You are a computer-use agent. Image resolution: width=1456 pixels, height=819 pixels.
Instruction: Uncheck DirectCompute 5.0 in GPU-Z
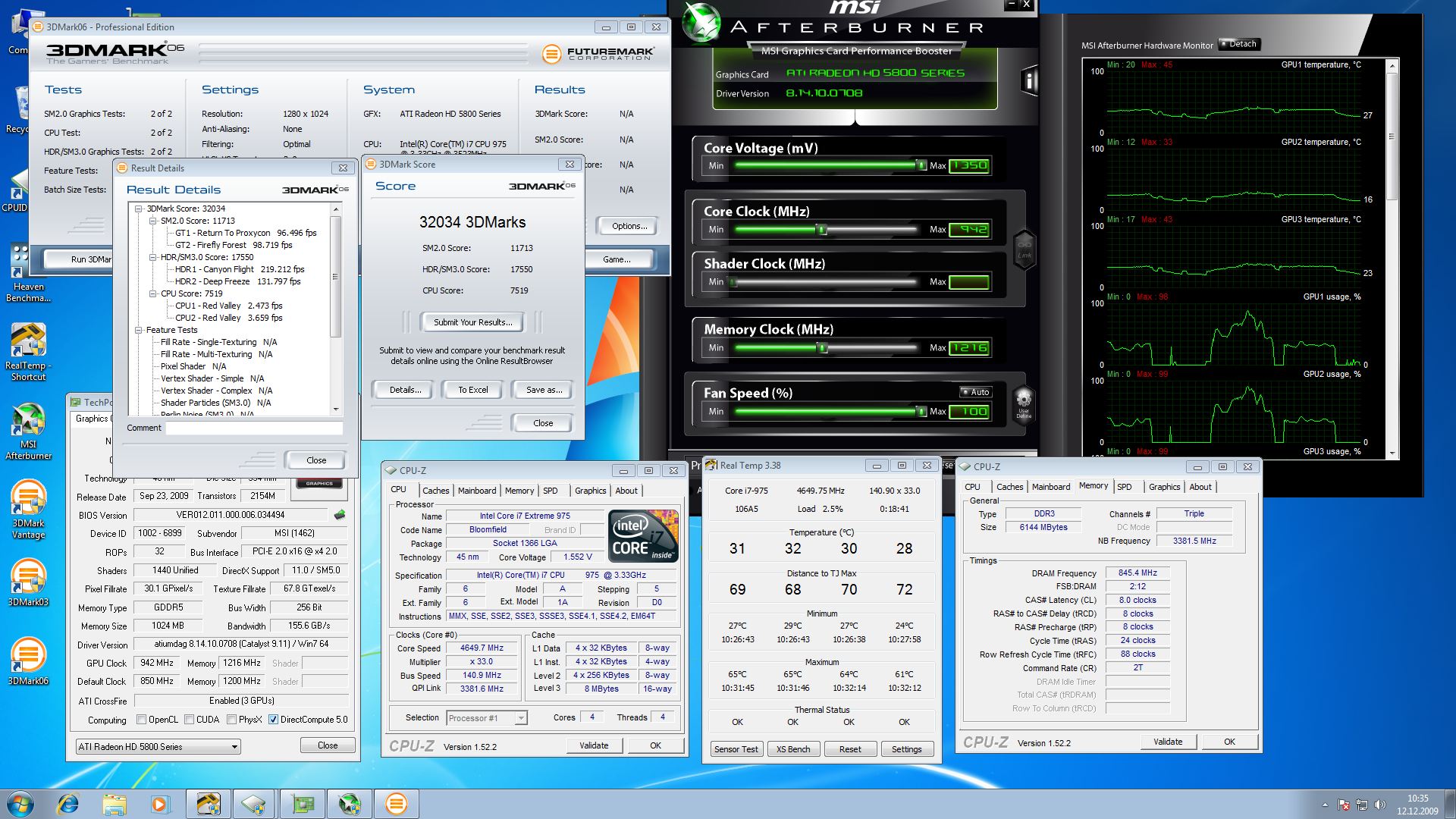click(x=273, y=720)
